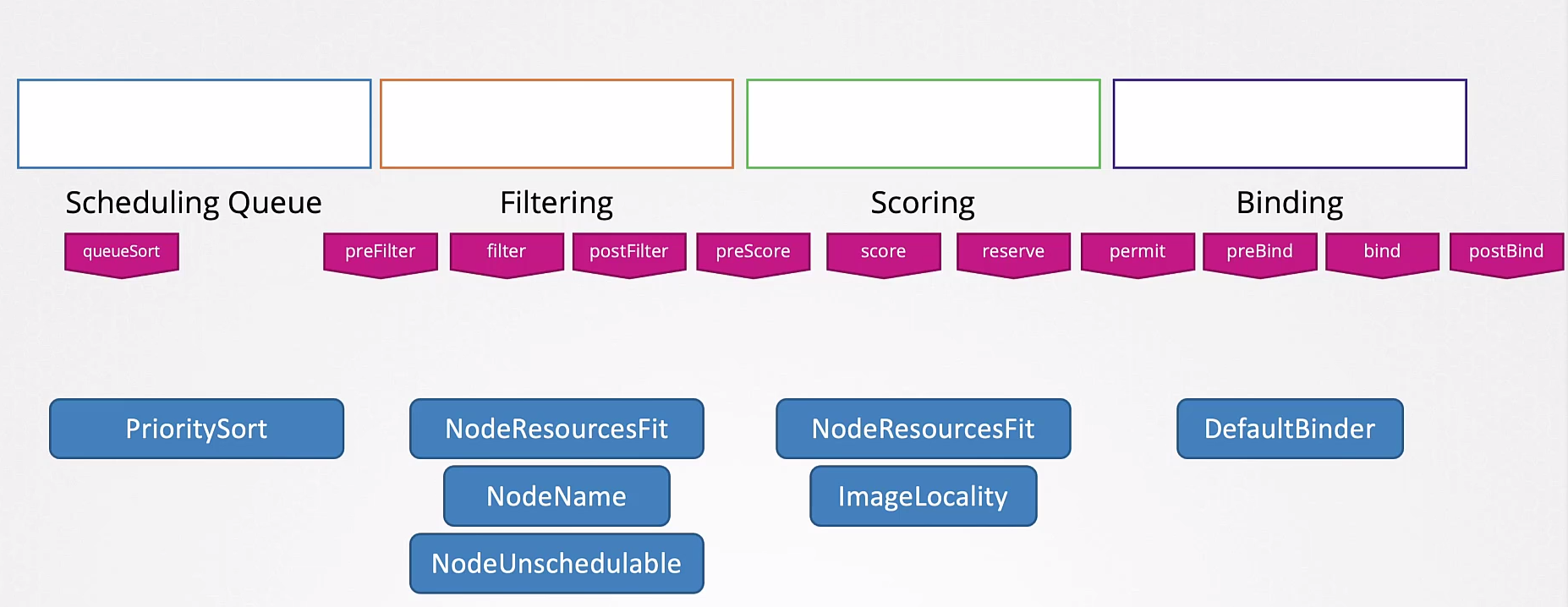Click the queueSort extension point tag
Image resolution: width=1568 pixels, height=607 pixels.
point(122,252)
